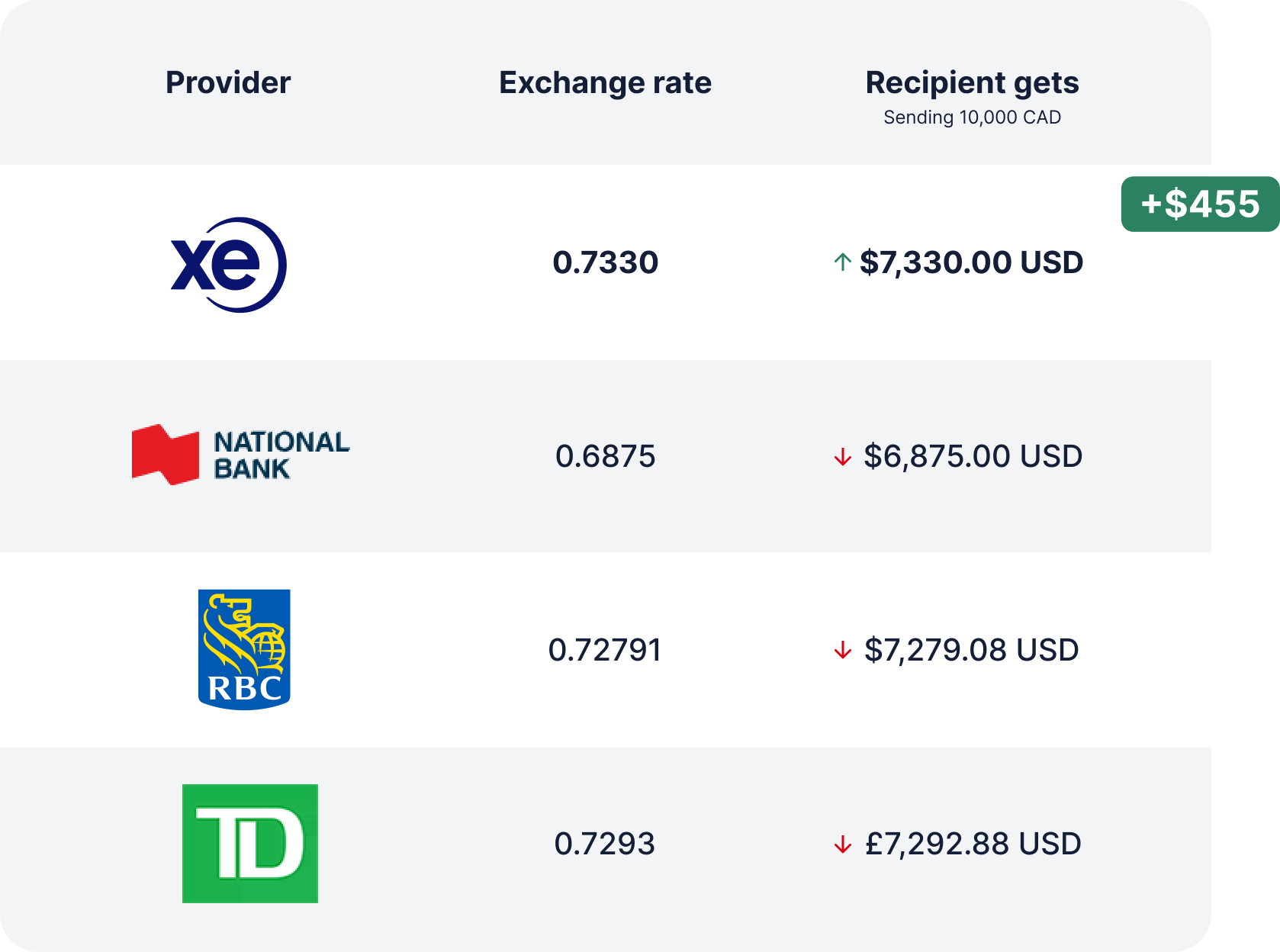Click the Recipient gets column header

972,82
